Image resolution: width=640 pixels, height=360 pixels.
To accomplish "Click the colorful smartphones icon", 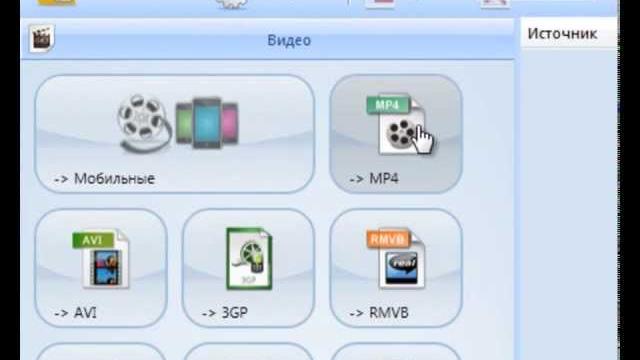I will click(207, 122).
